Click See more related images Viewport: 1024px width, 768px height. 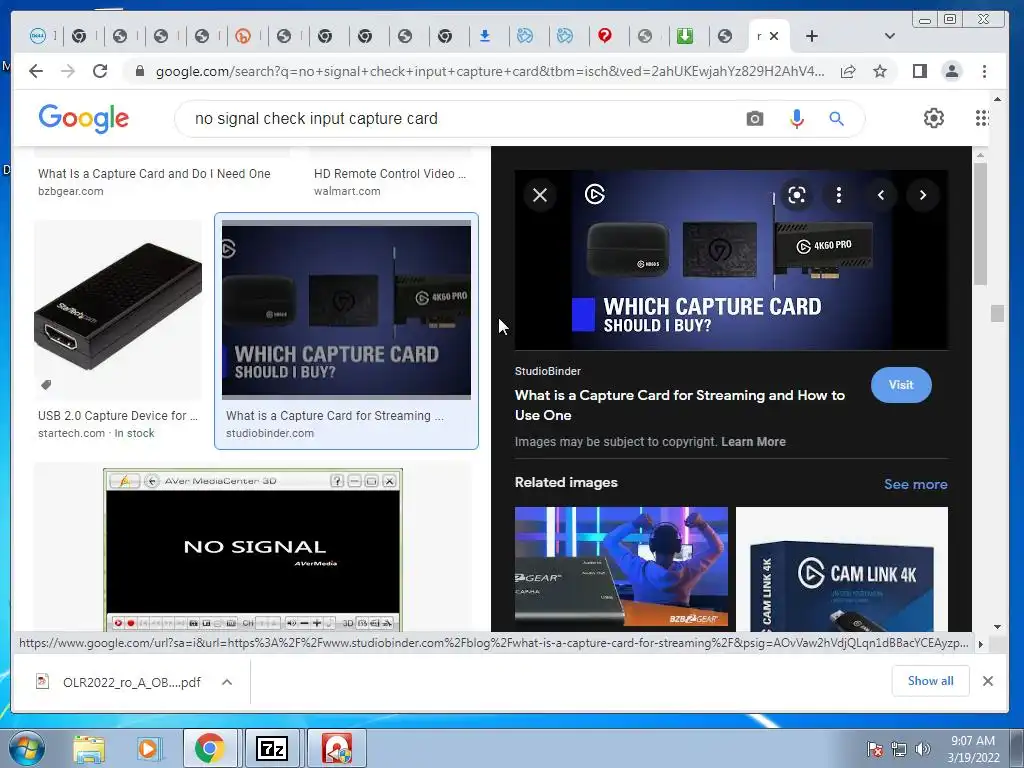point(916,484)
